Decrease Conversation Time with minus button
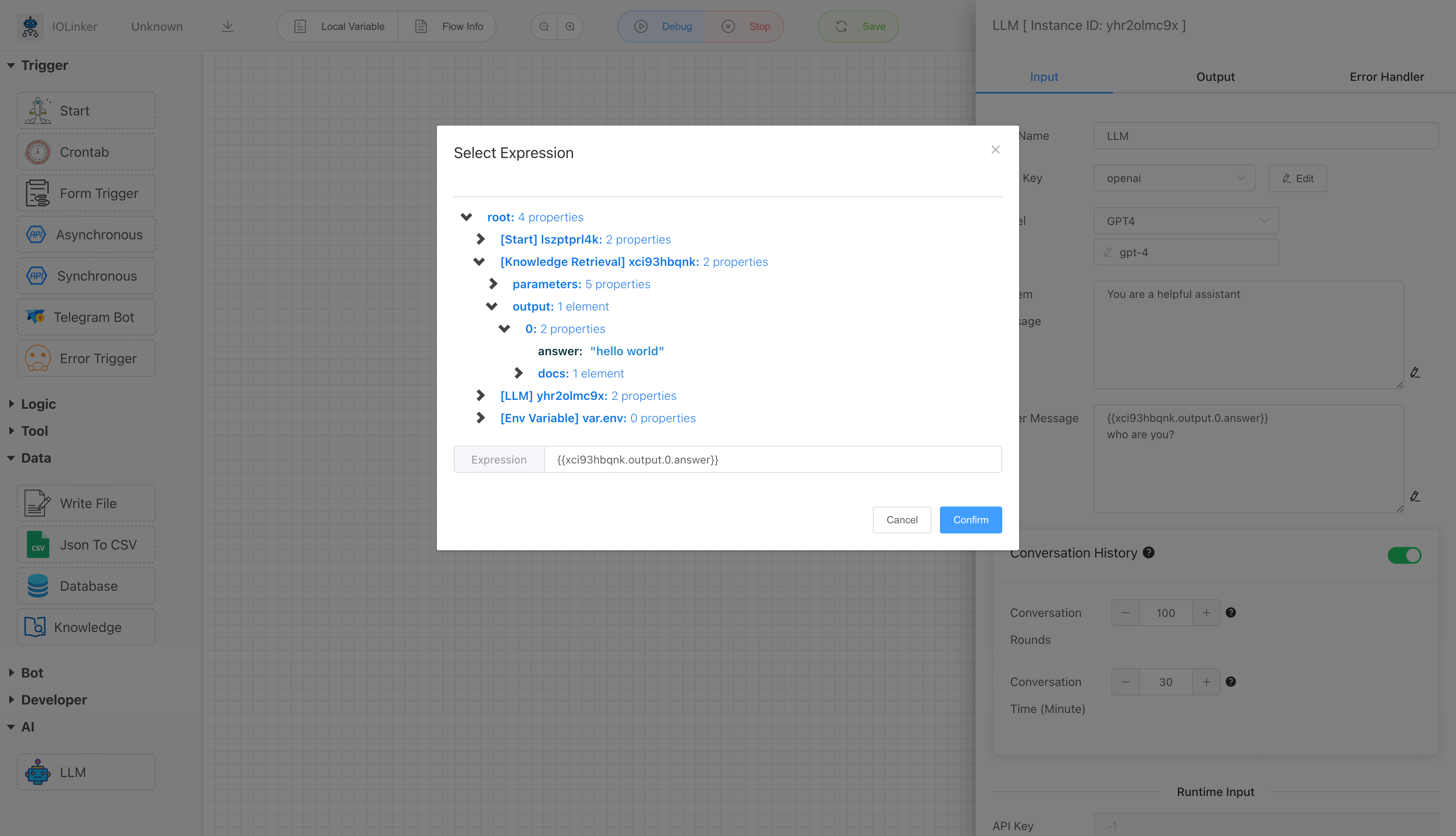The image size is (1456, 836). 1125,681
